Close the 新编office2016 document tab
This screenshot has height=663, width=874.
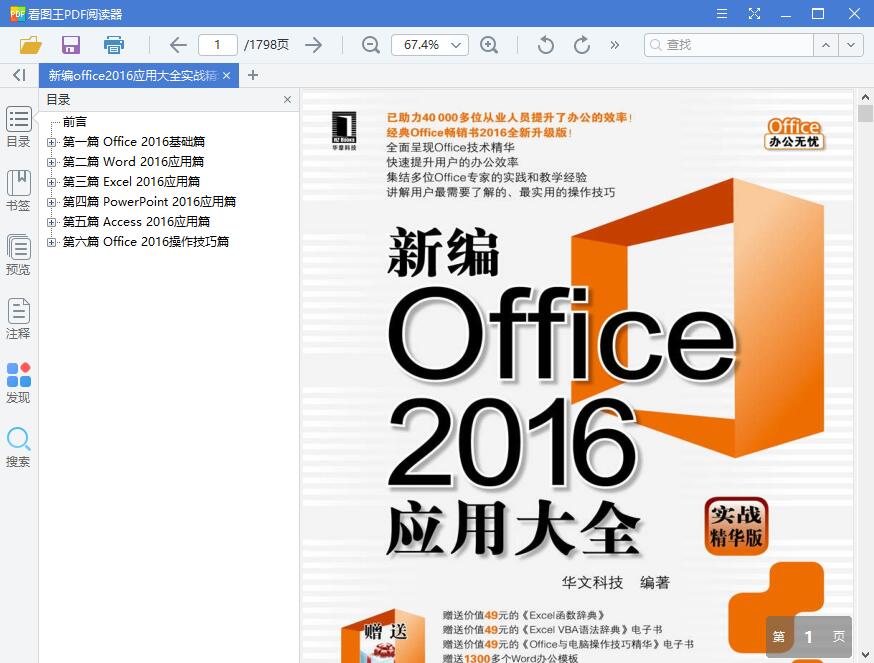click(x=226, y=75)
